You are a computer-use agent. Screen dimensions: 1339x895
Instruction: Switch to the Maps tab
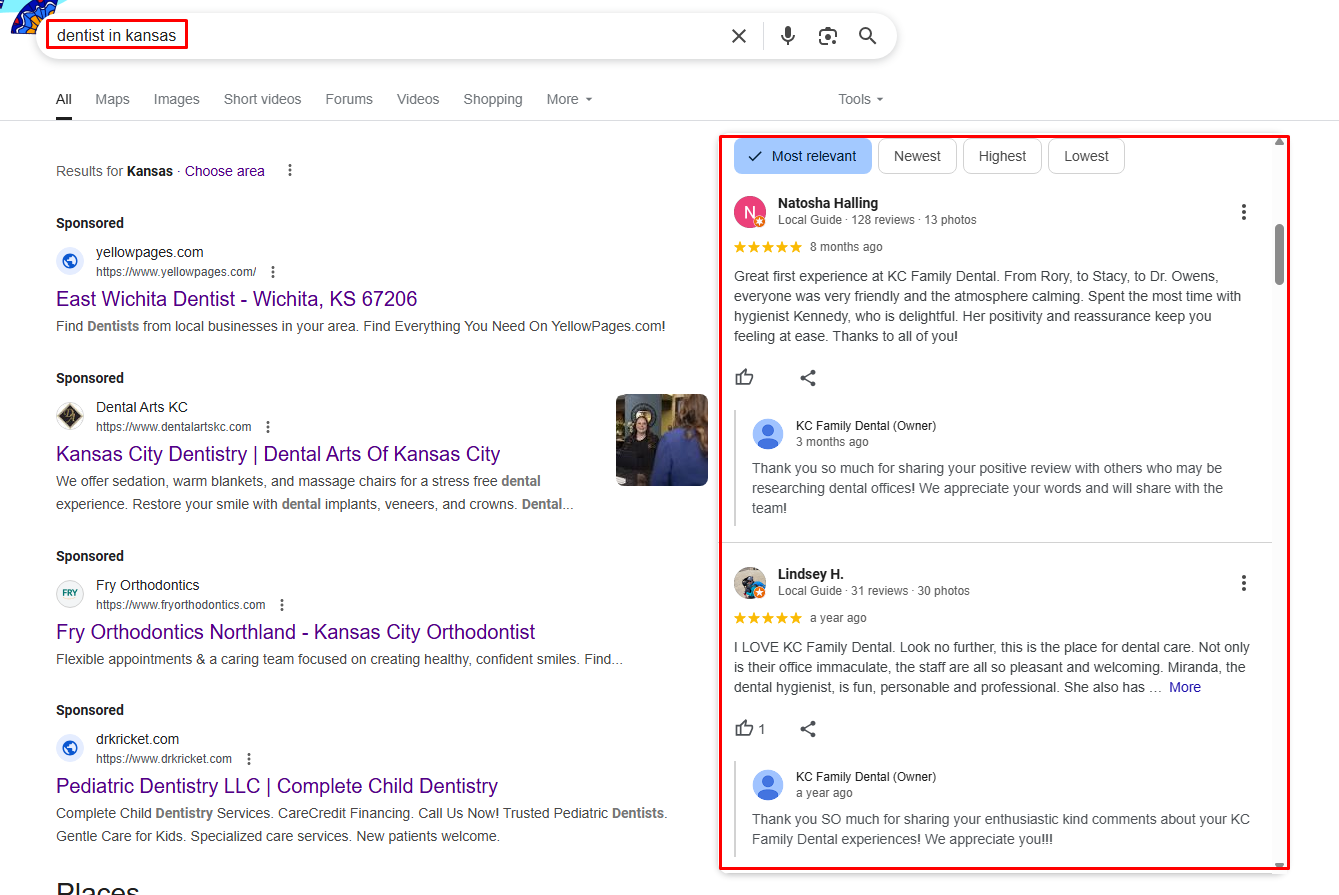(x=112, y=99)
